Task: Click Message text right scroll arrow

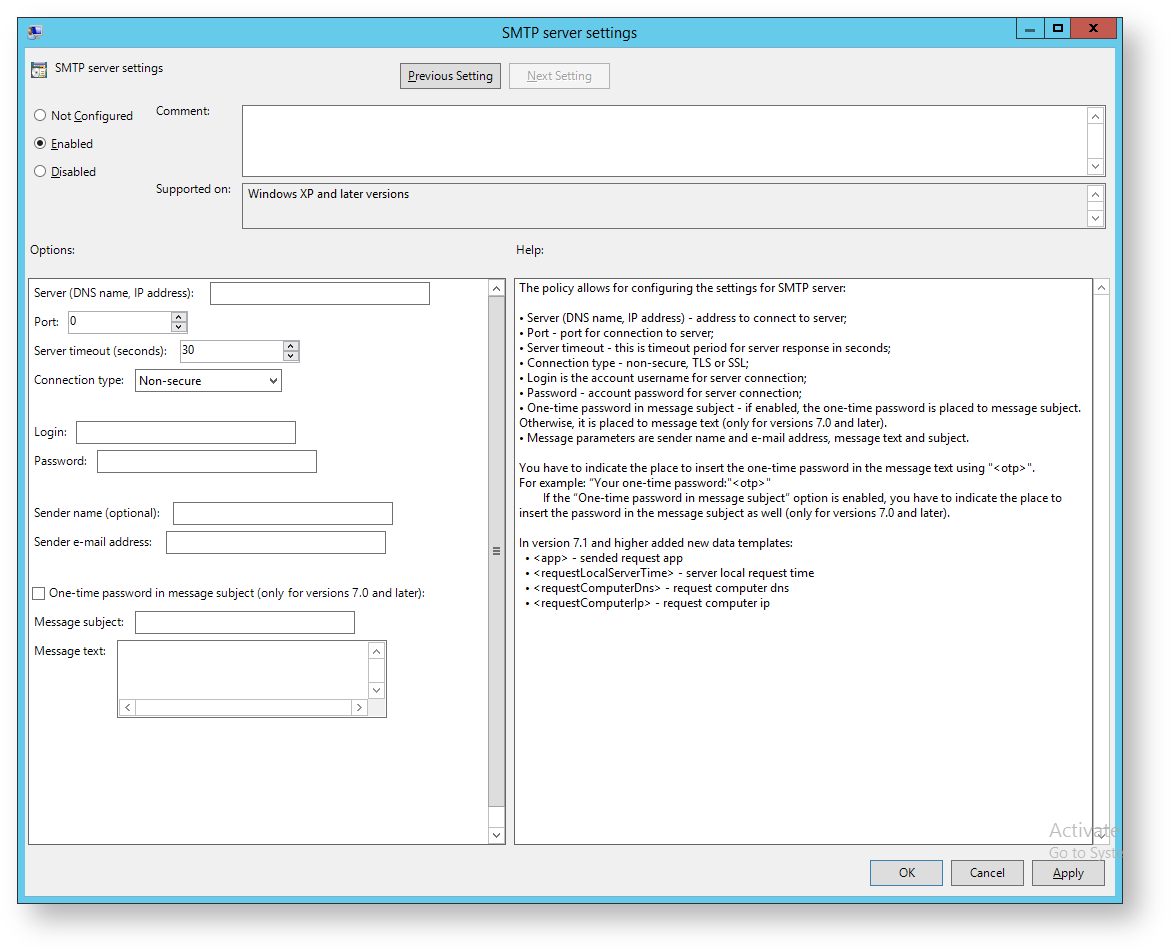Action: click(x=358, y=708)
